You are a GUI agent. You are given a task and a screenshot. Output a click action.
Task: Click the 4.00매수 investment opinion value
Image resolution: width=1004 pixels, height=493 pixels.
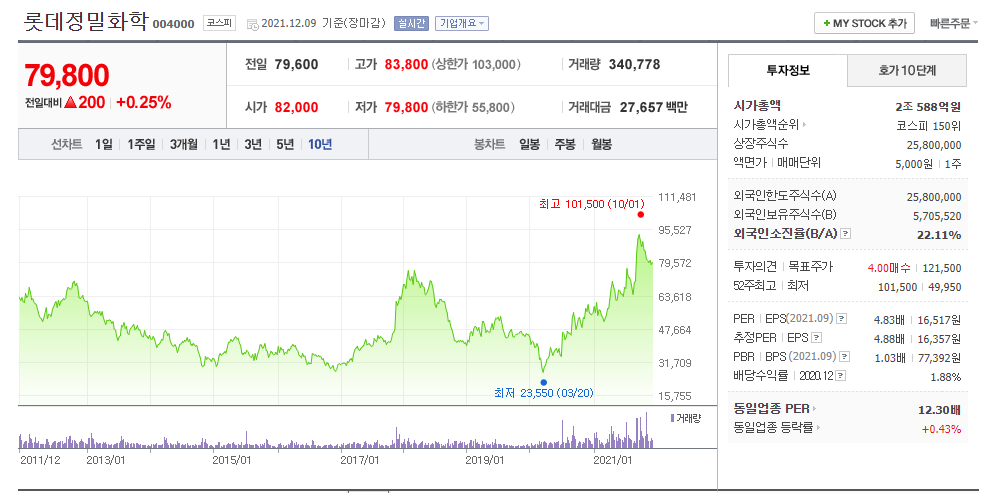889,268
